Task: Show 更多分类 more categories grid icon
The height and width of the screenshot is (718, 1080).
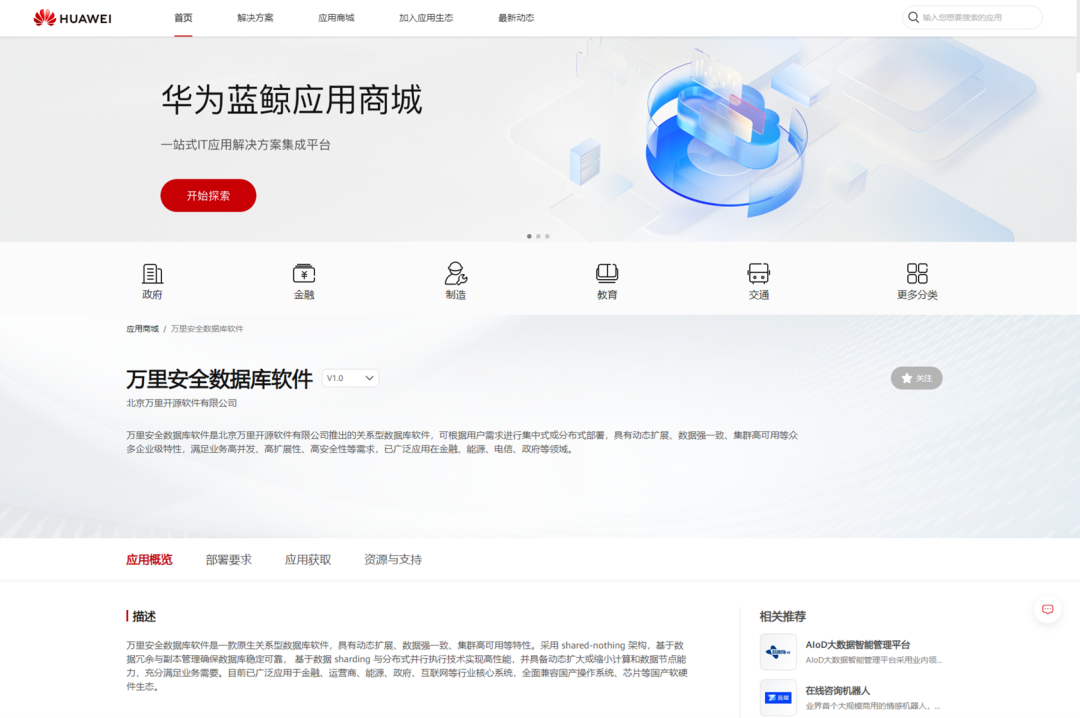Action: [x=917, y=274]
